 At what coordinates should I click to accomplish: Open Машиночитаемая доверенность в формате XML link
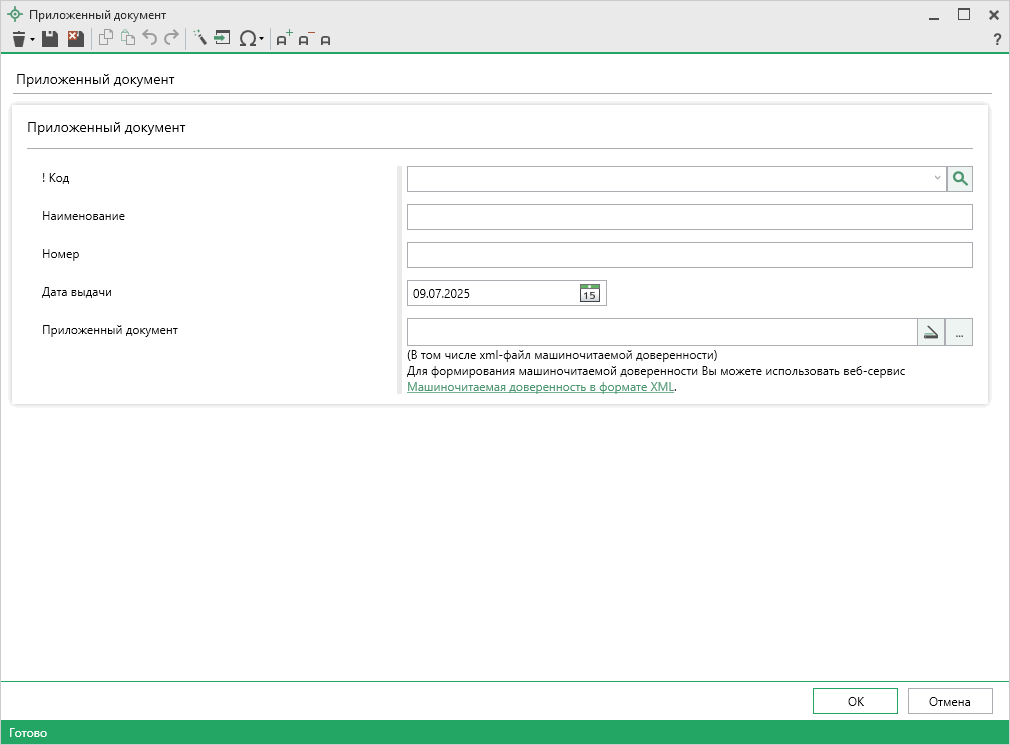point(541,387)
